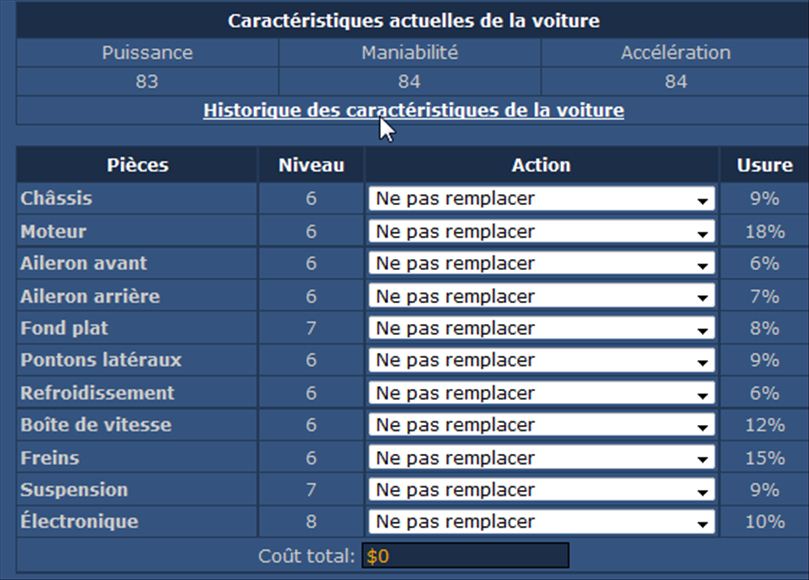Open the Châssis action dropdown
This screenshot has height=580, width=809.
point(542,199)
